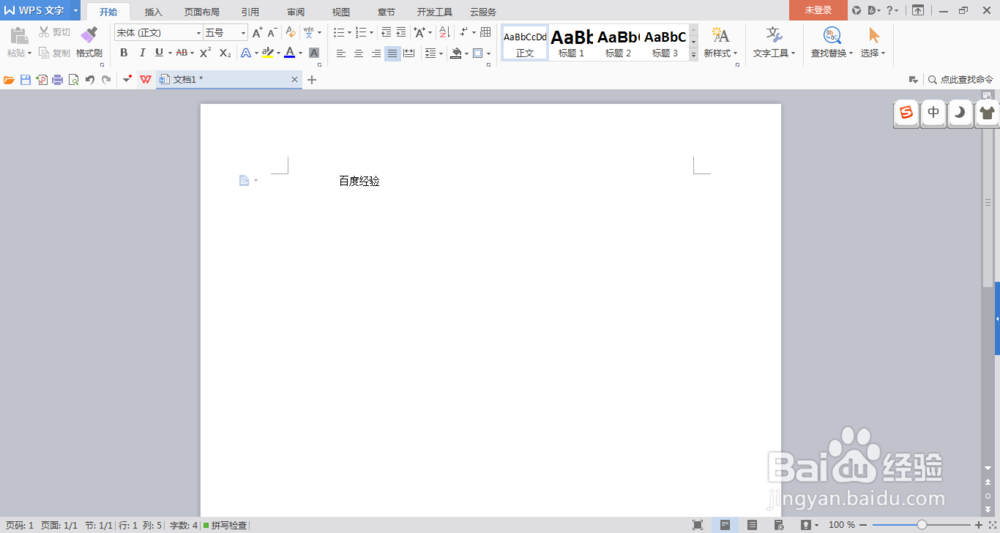The height and width of the screenshot is (533, 1000).
Task: Align text right
Action: [x=376, y=54]
